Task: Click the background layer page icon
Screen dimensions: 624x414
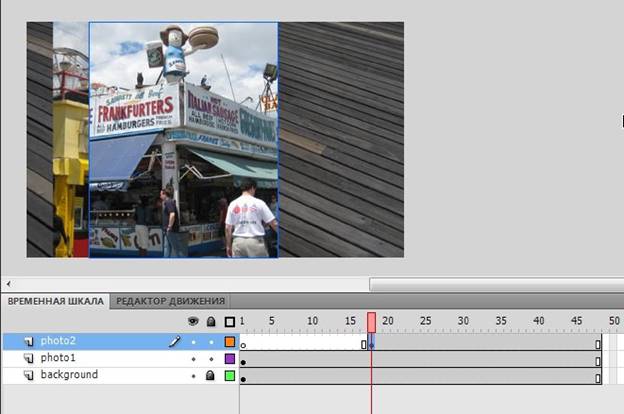Action: coord(29,375)
